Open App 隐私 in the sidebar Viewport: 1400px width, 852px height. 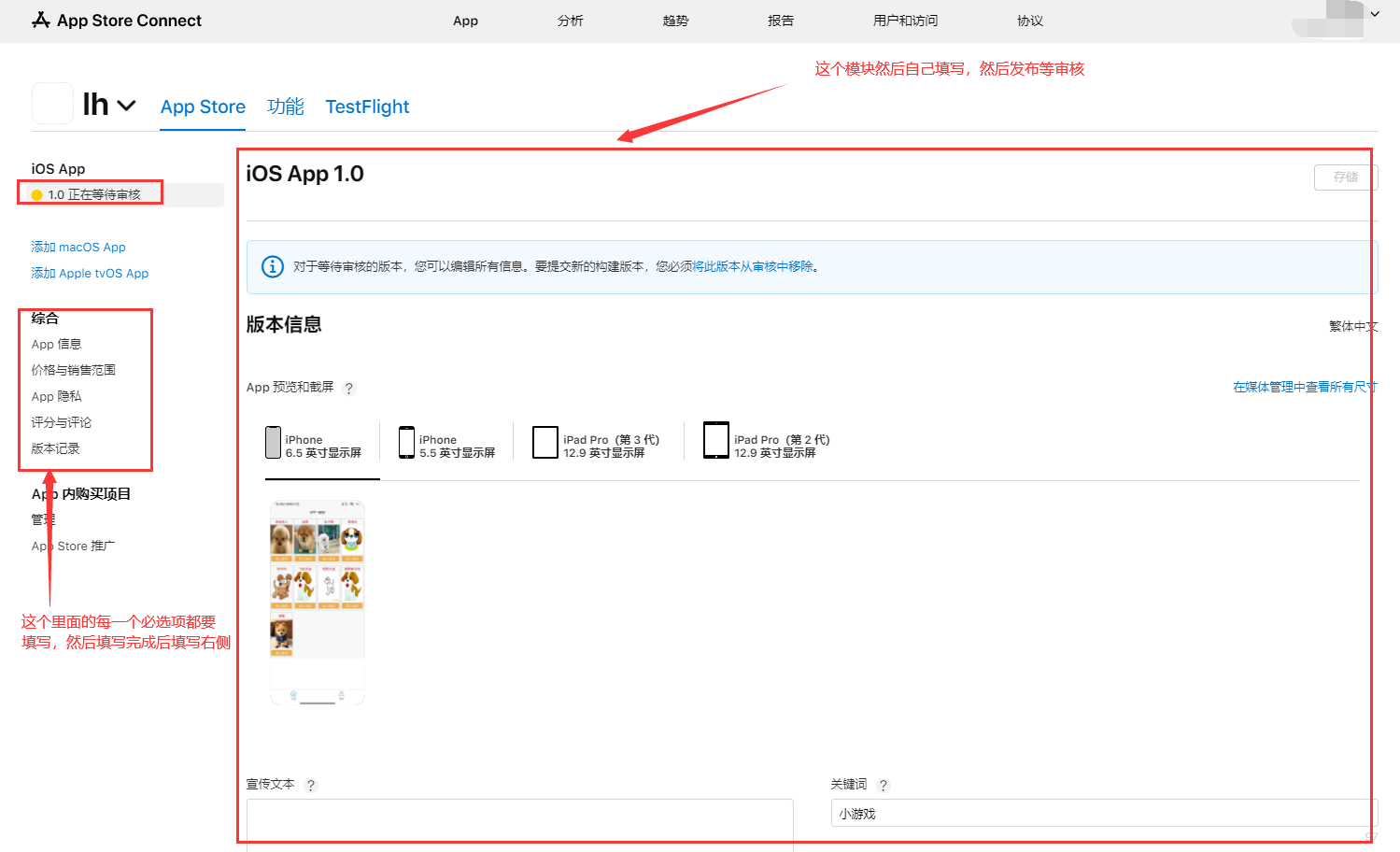(x=57, y=396)
